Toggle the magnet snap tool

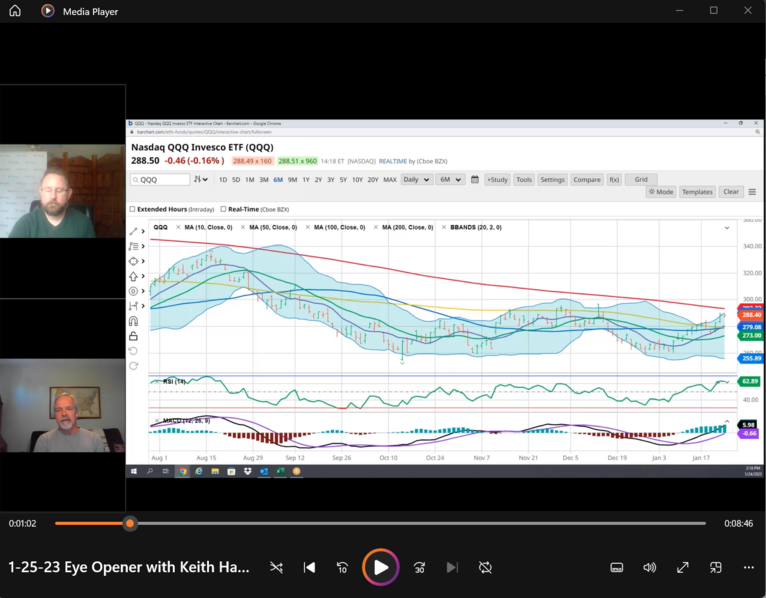[x=133, y=321]
